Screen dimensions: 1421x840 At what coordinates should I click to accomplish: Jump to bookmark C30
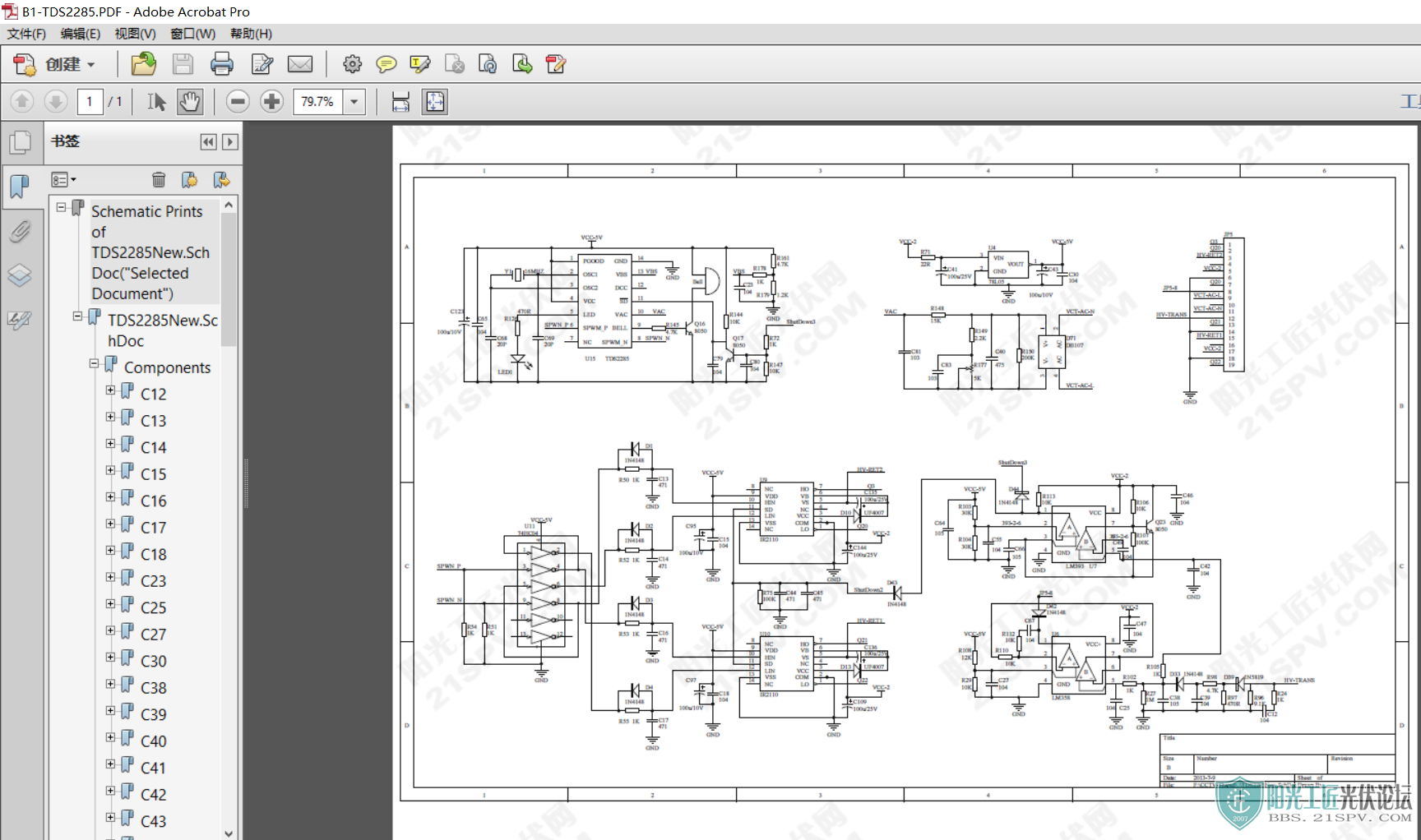tap(153, 661)
